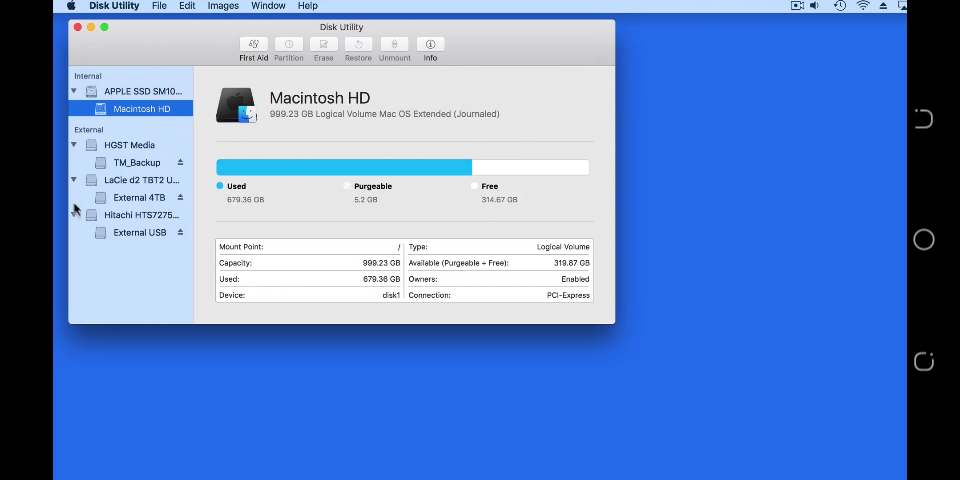960x480 pixels.
Task: Click the Erase toolbar icon
Action: click(323, 45)
